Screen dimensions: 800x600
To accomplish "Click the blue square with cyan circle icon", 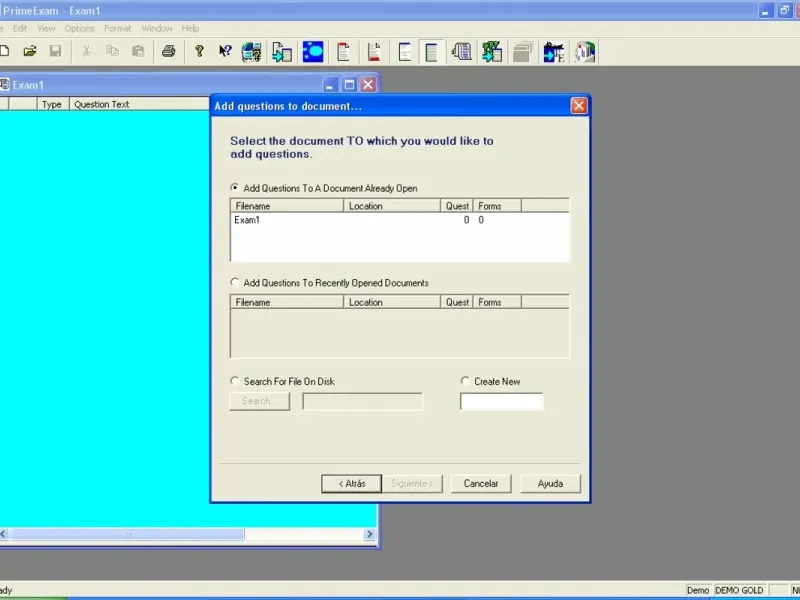I will (313, 52).
